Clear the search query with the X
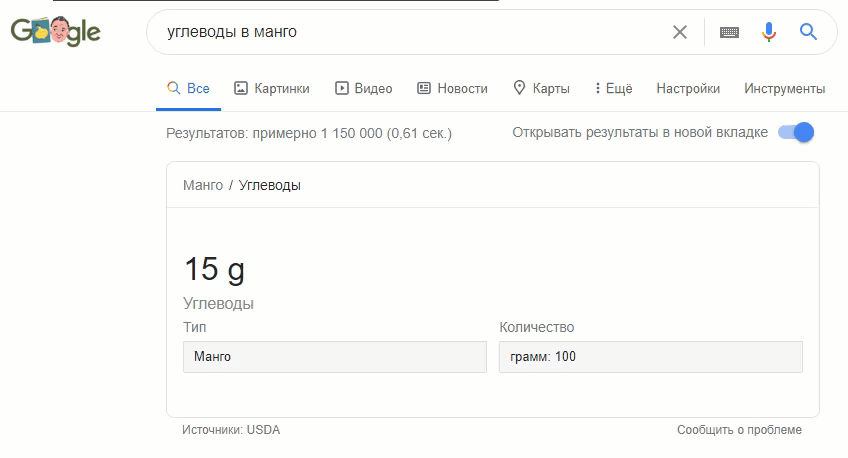The height and width of the screenshot is (458, 848). pyautogui.click(x=680, y=32)
